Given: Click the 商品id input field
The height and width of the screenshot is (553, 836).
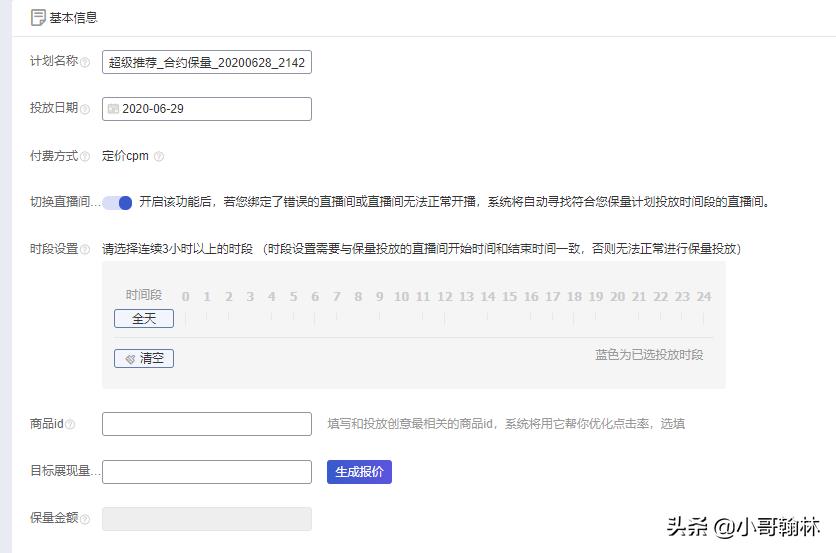Looking at the screenshot, I should click(207, 424).
